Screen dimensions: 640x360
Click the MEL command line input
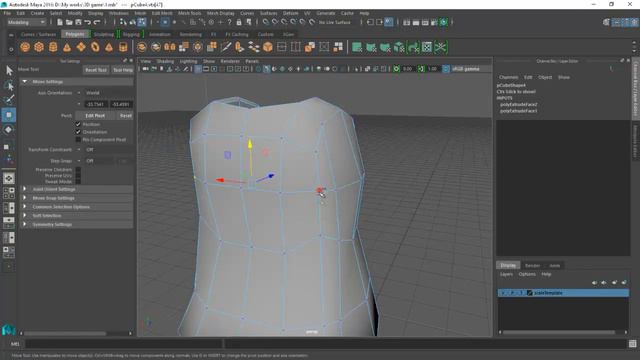coord(124,344)
